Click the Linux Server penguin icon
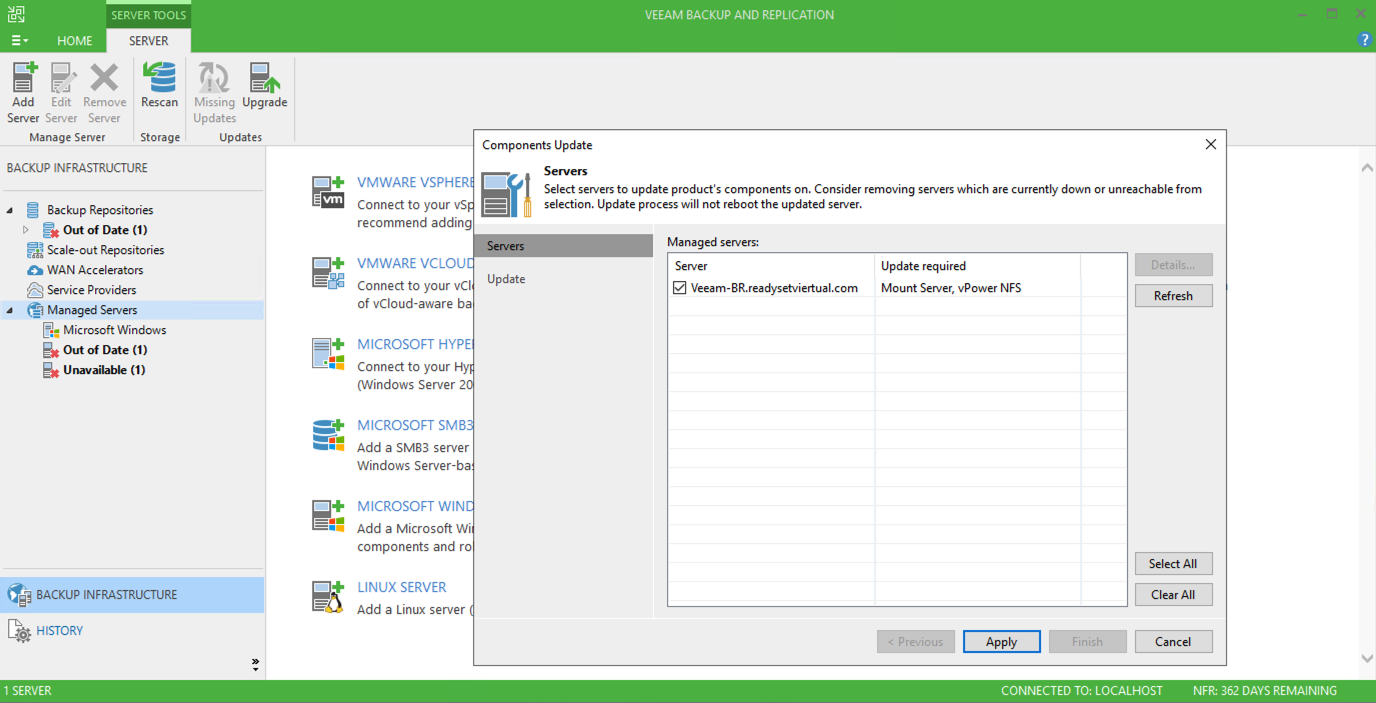The image size is (1376, 703). tap(328, 596)
